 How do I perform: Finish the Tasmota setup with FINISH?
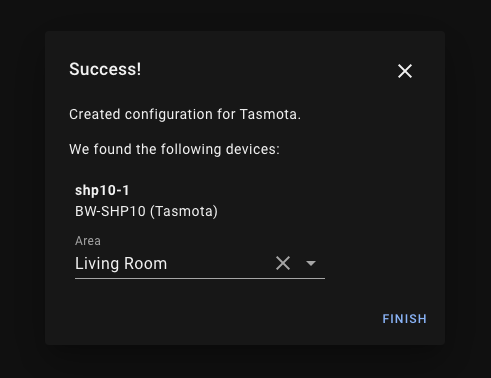tap(404, 319)
